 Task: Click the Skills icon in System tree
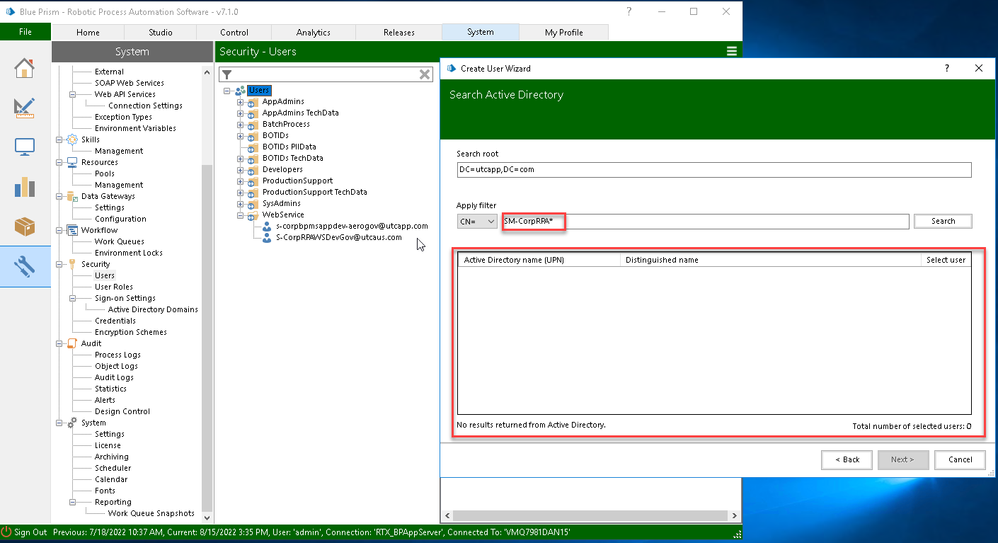point(72,139)
